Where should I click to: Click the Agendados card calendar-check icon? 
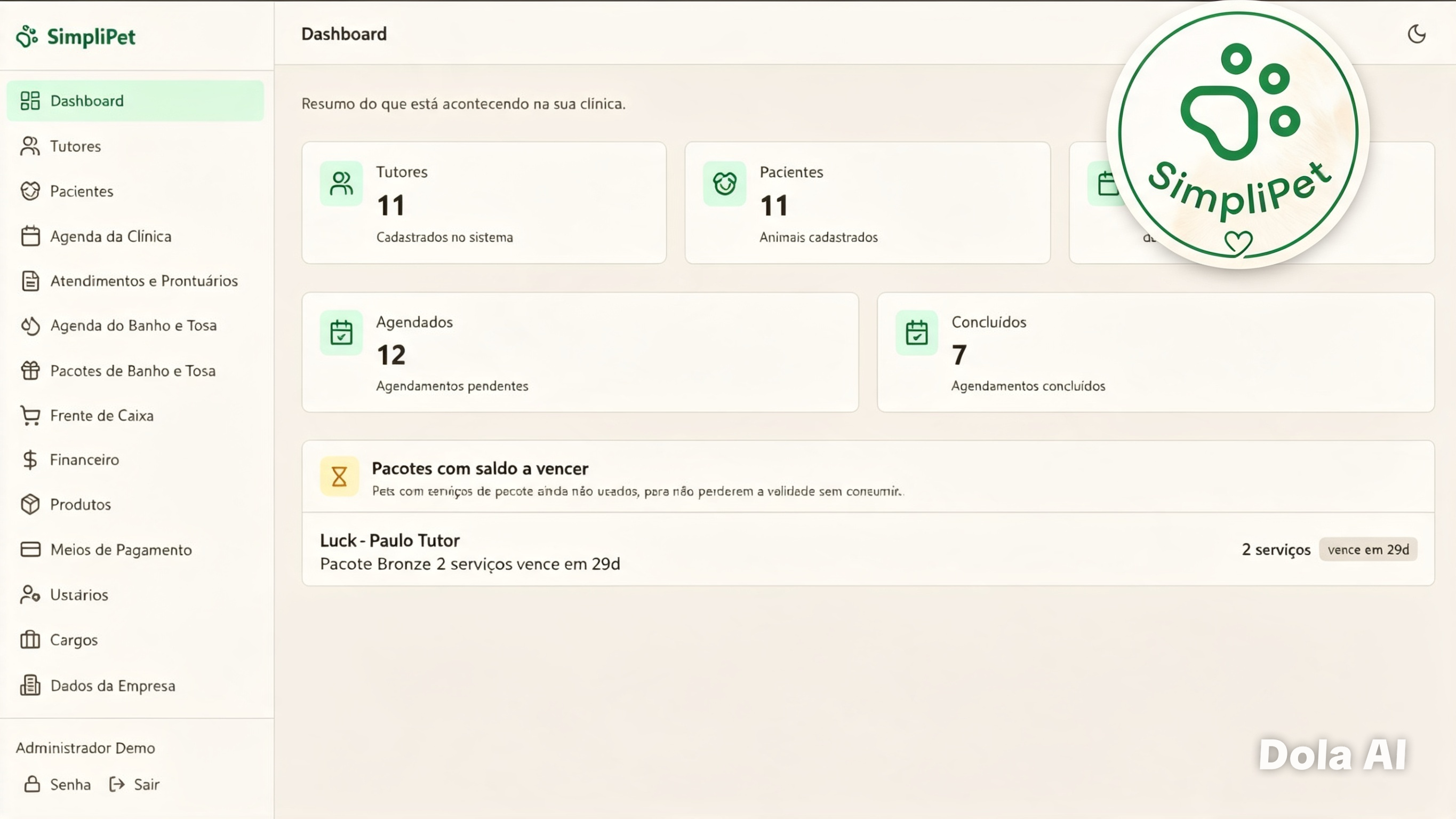(x=341, y=332)
